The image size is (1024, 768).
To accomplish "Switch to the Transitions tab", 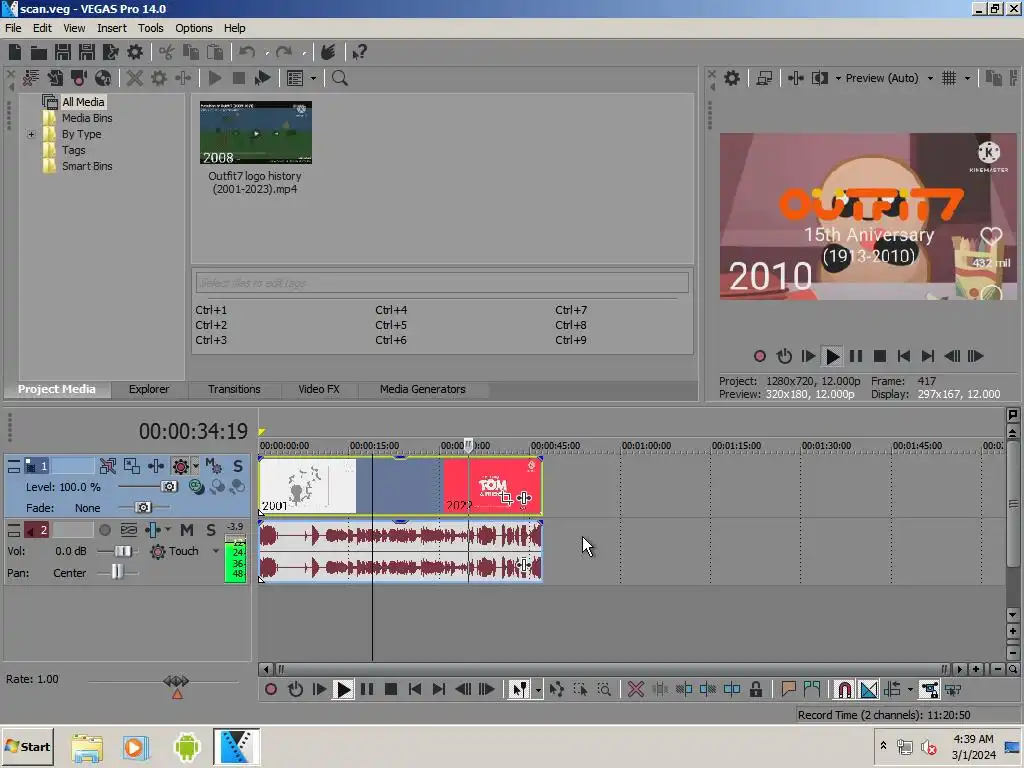I will point(234,389).
